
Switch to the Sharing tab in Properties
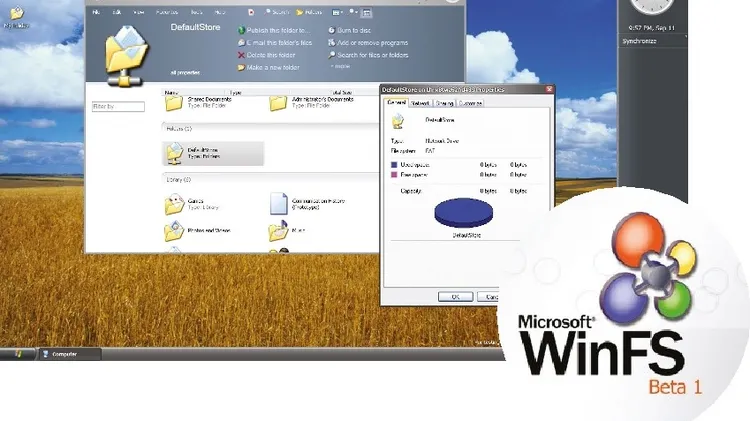click(444, 103)
